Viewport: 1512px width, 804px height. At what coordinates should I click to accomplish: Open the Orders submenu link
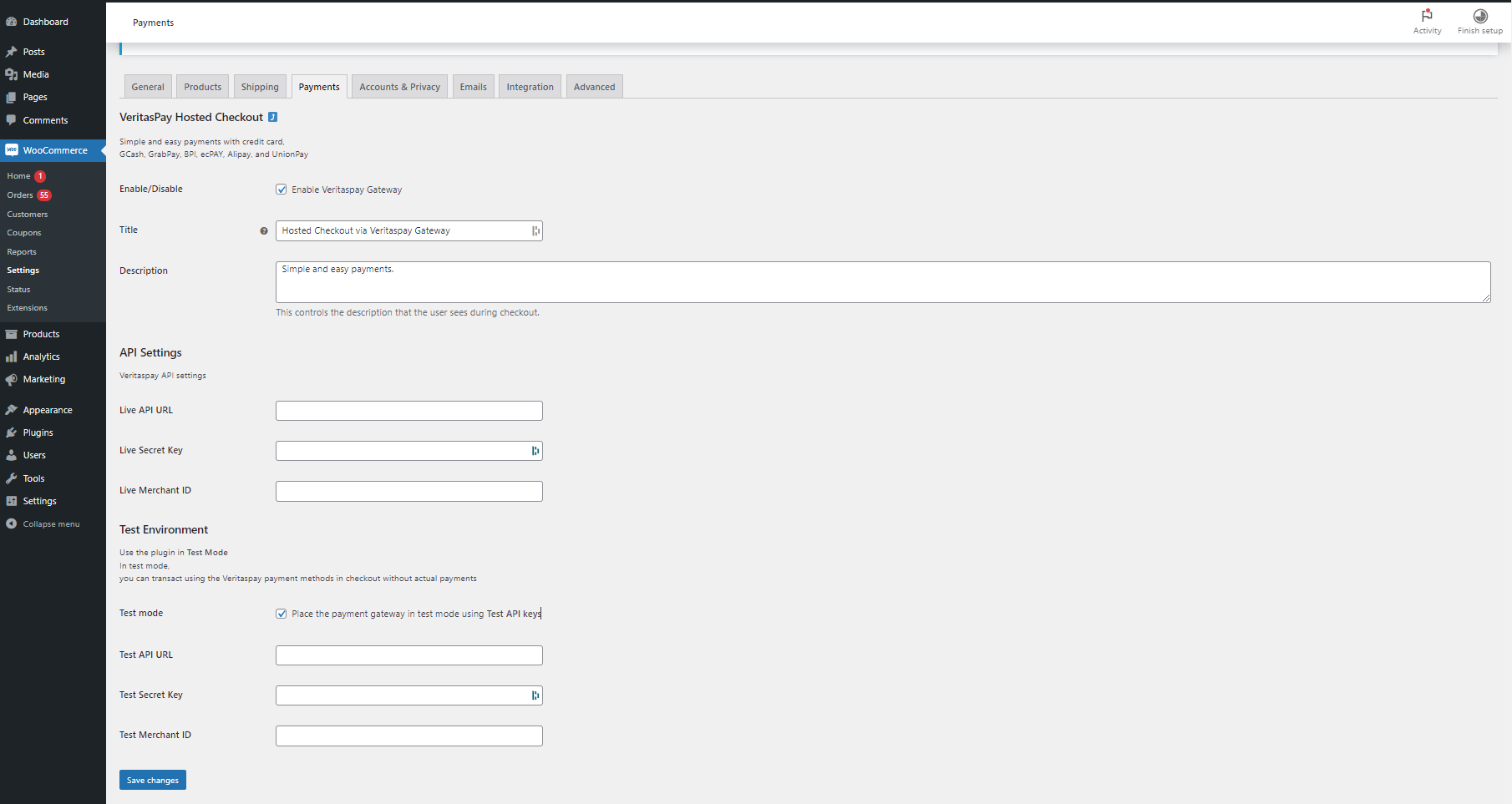[20, 195]
